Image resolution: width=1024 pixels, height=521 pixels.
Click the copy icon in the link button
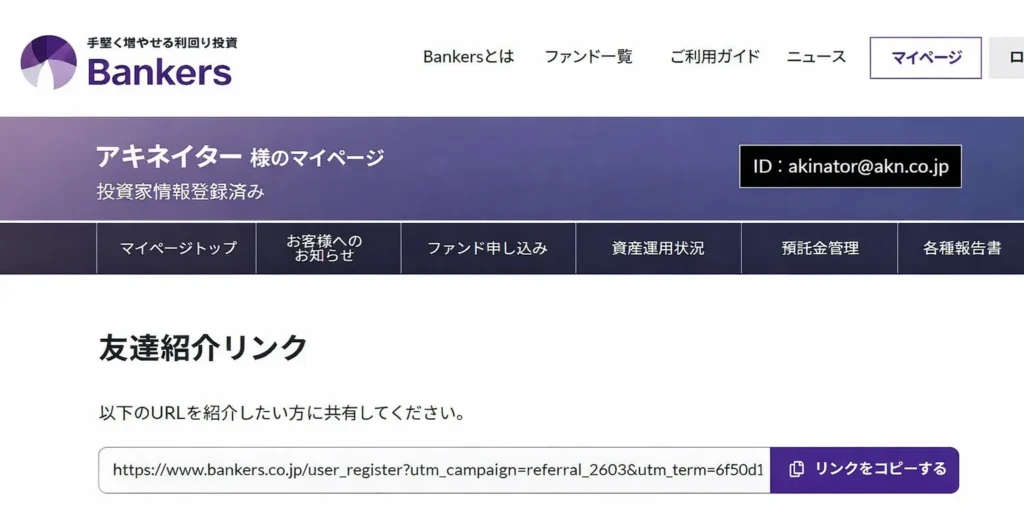click(x=796, y=469)
